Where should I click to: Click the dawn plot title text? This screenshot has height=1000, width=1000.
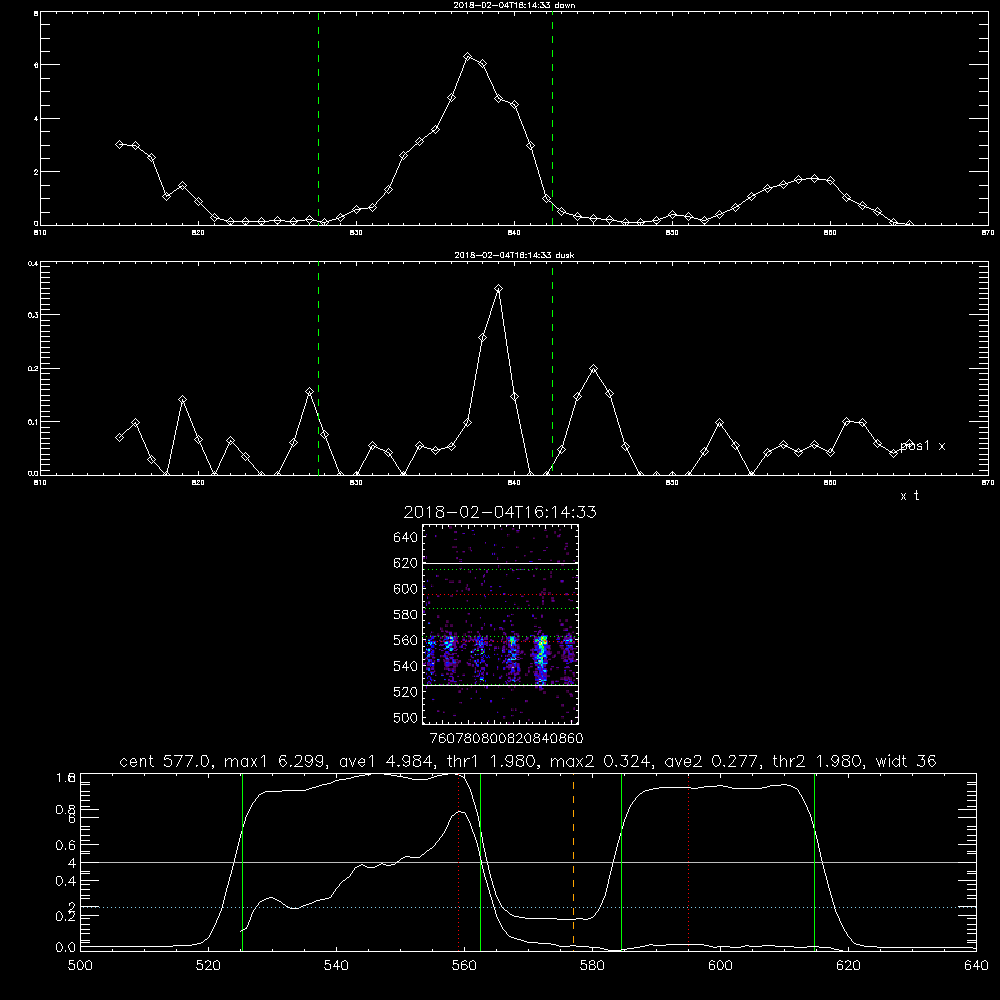coord(514,5)
